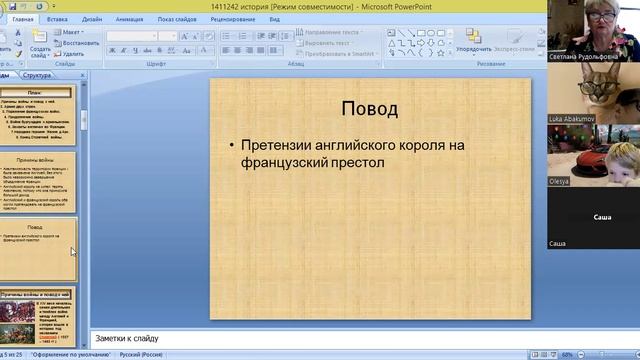Select the rectangle shape

point(421,33)
